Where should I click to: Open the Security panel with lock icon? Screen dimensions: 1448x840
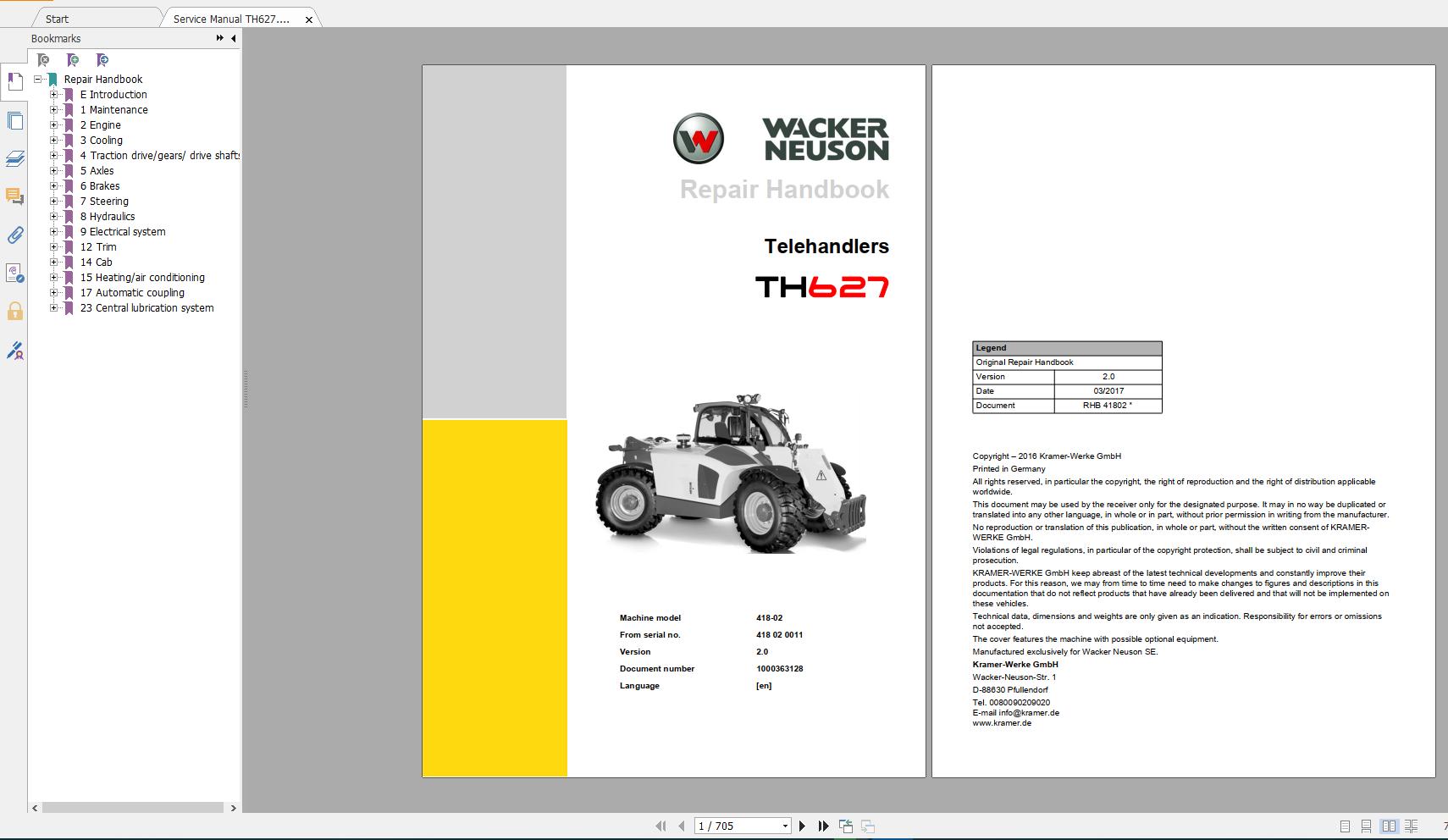14,312
